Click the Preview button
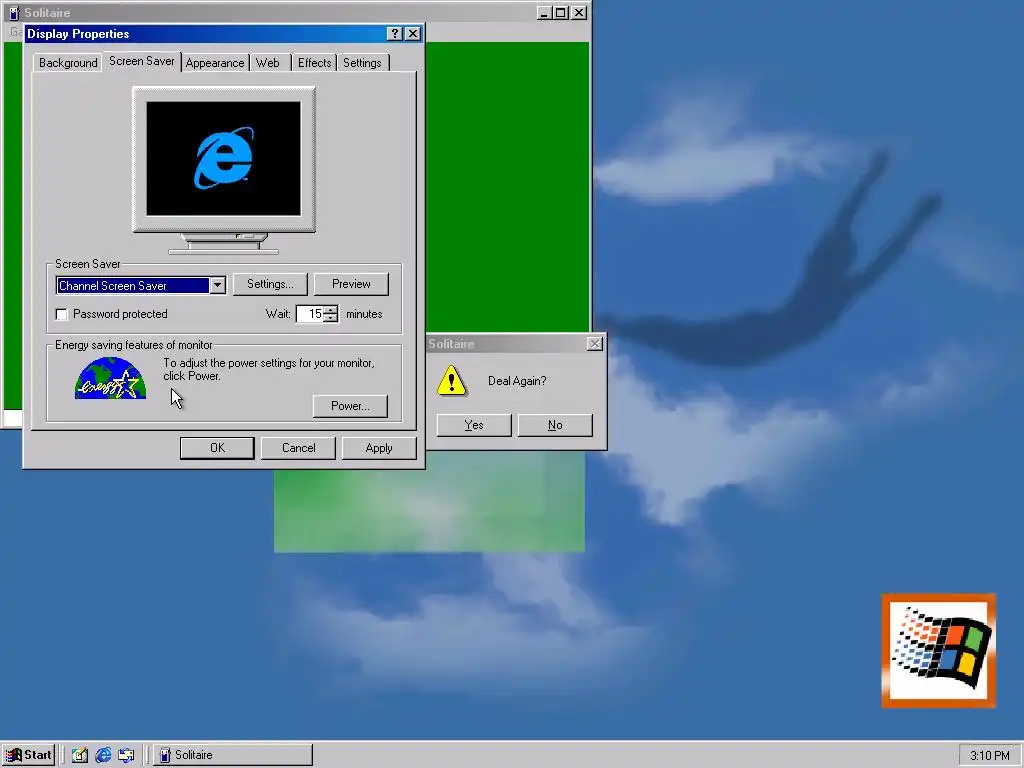1024x768 pixels. pyautogui.click(x=351, y=284)
